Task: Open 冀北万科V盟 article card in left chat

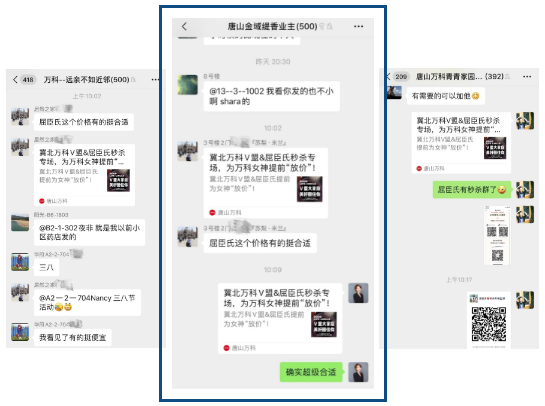Action: (x=84, y=176)
